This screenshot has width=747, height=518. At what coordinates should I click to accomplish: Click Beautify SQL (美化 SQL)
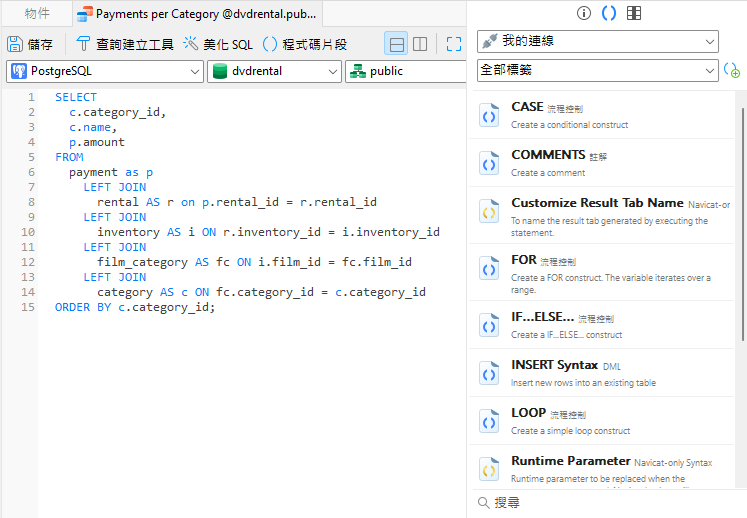point(218,44)
